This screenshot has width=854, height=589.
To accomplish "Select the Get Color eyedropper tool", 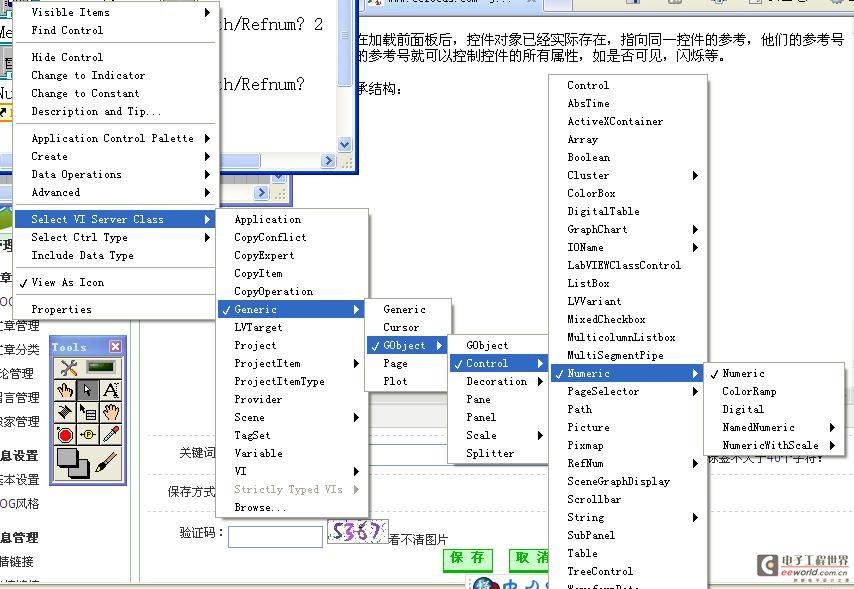I will click(x=111, y=434).
